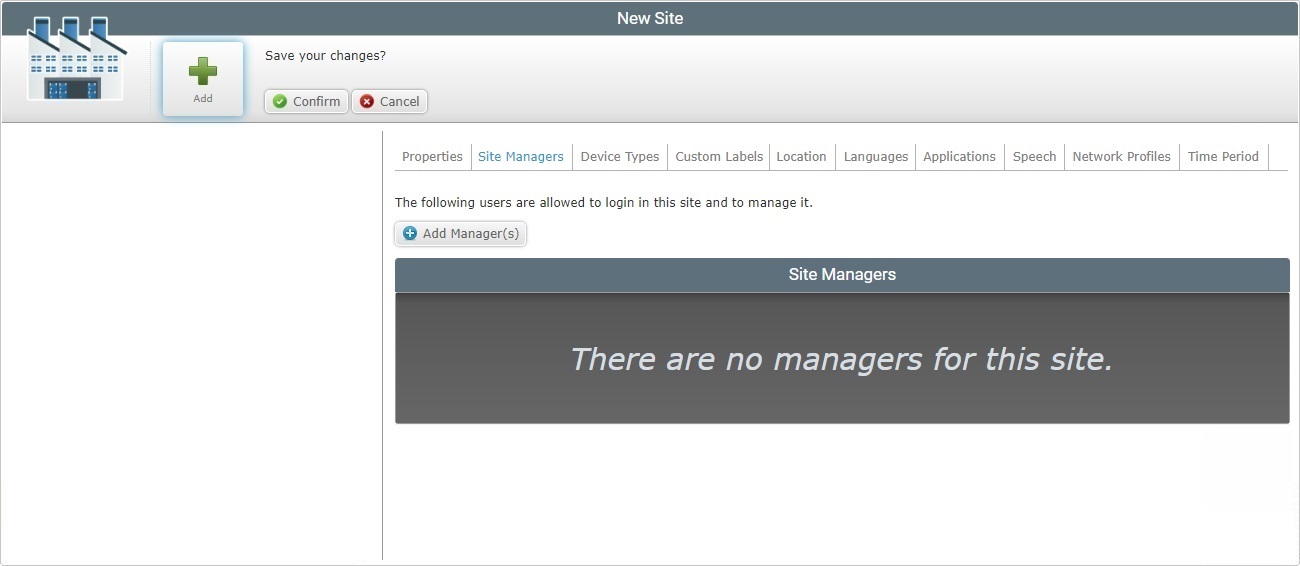
Task: Select the Site Managers tab
Action: click(521, 157)
